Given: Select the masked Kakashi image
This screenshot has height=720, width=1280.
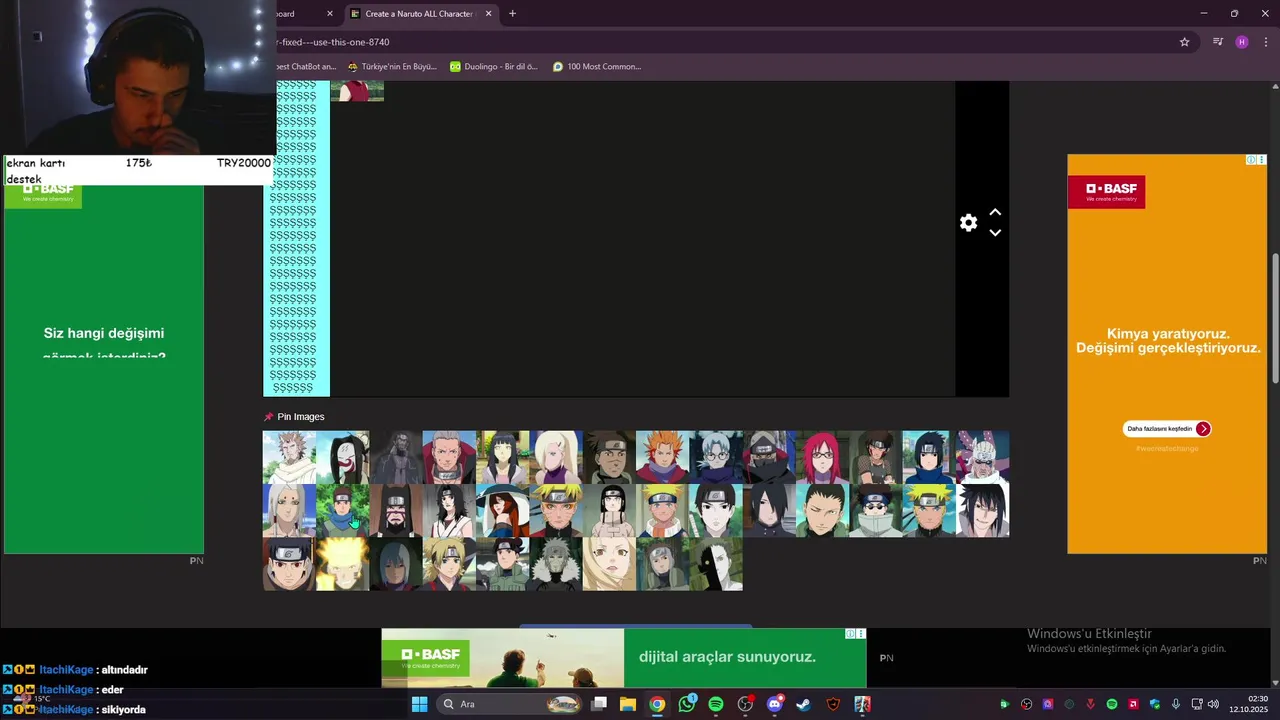Looking at the screenshot, I should (x=769, y=457).
